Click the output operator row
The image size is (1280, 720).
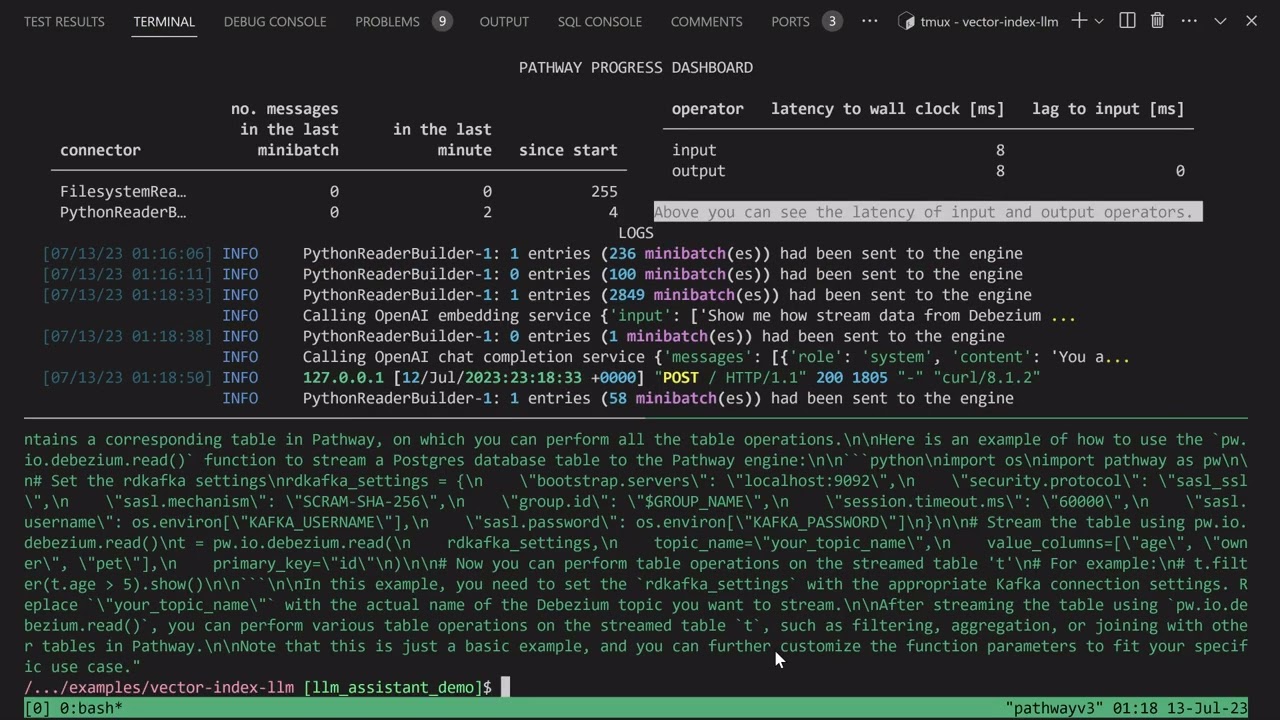click(x=928, y=171)
